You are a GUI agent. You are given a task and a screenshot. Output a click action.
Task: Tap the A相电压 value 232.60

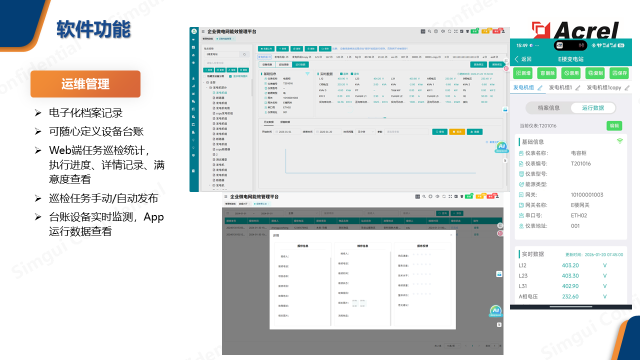(x=570, y=297)
